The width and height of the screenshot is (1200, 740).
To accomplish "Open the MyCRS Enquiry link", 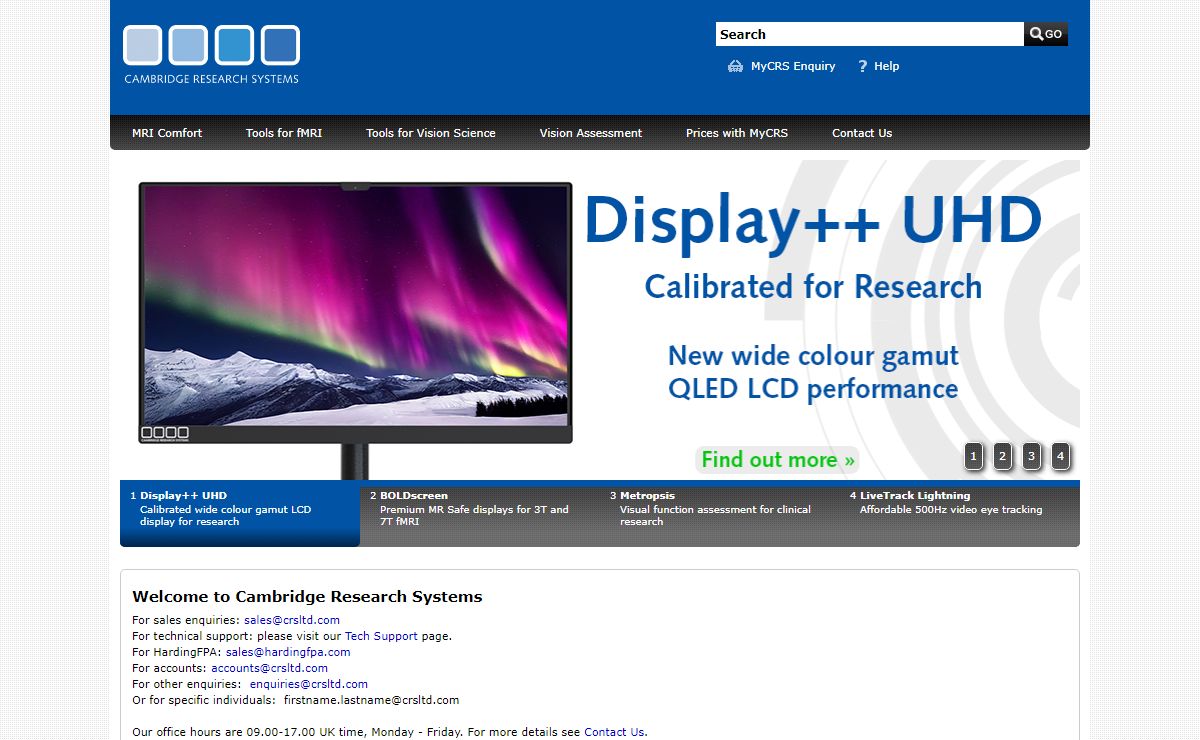I will (793, 66).
